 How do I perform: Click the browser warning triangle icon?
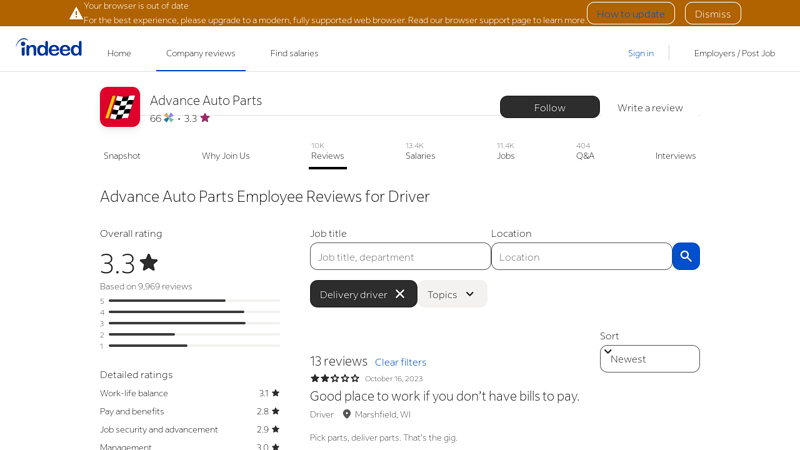coord(76,13)
